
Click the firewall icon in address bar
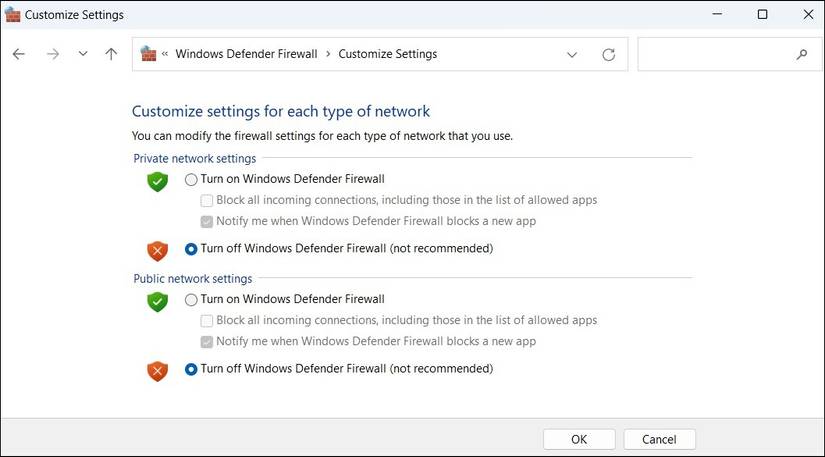[x=149, y=54]
